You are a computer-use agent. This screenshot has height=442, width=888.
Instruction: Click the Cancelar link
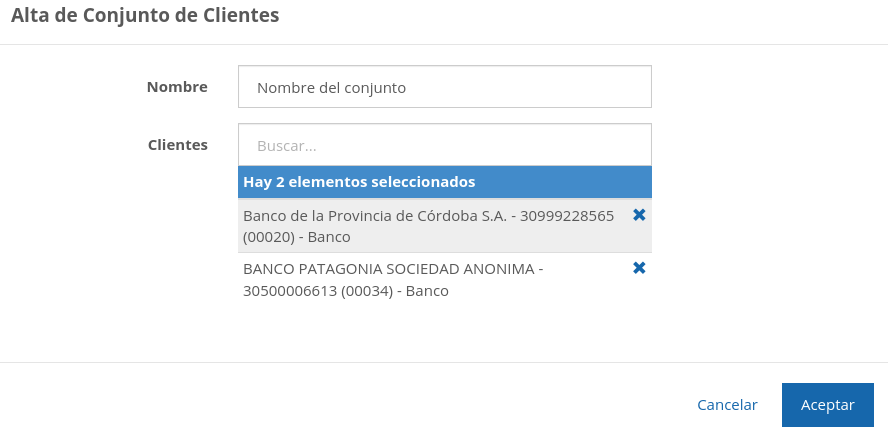point(727,405)
